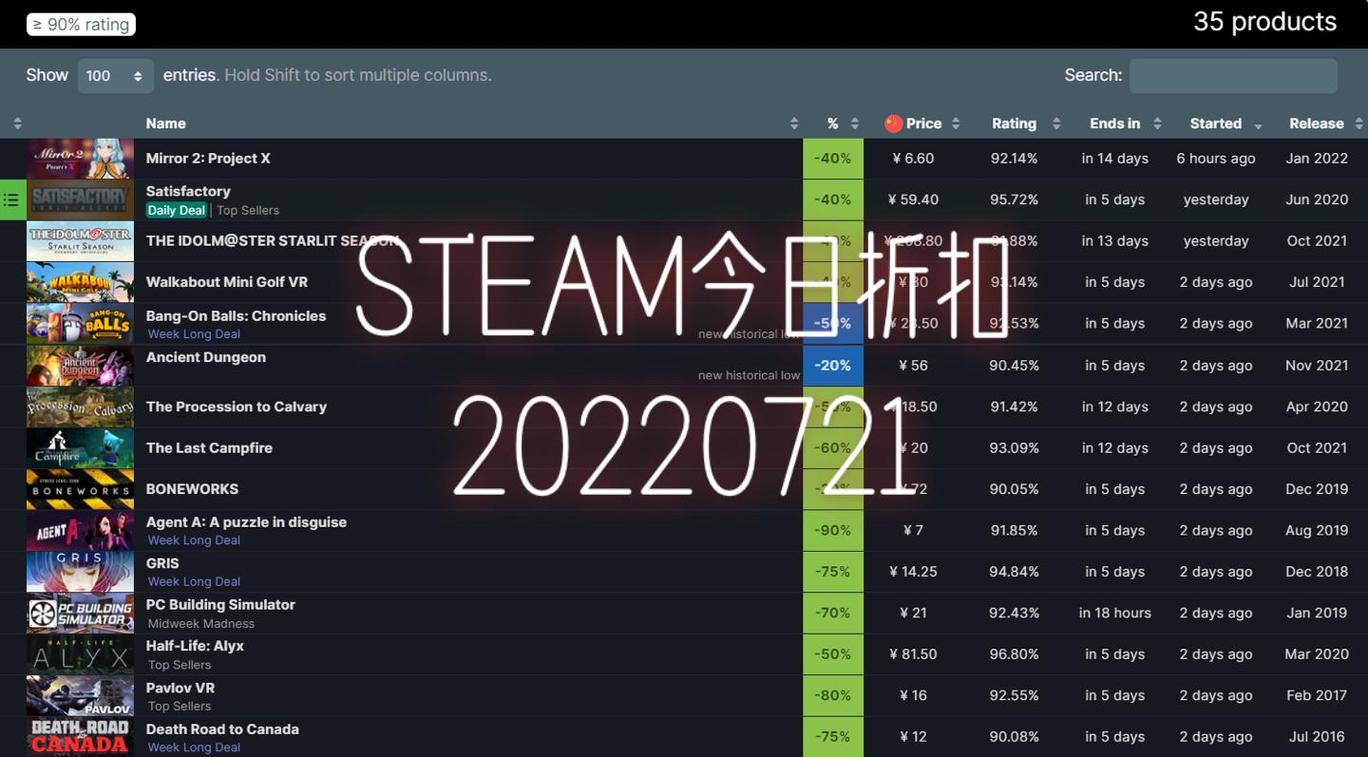Open the Half-Life: Alyx game page
The image size is (1368, 757).
pos(194,645)
